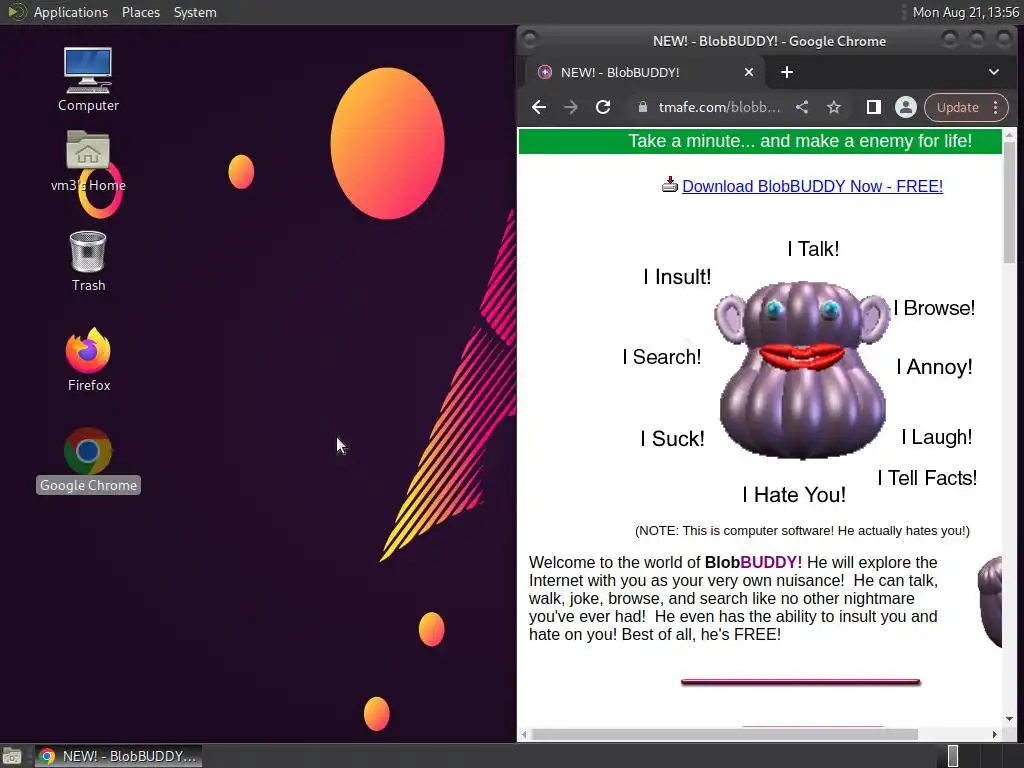Click the 'I Hate You!' label
Viewport: 1024px width, 768px height.
pos(793,494)
